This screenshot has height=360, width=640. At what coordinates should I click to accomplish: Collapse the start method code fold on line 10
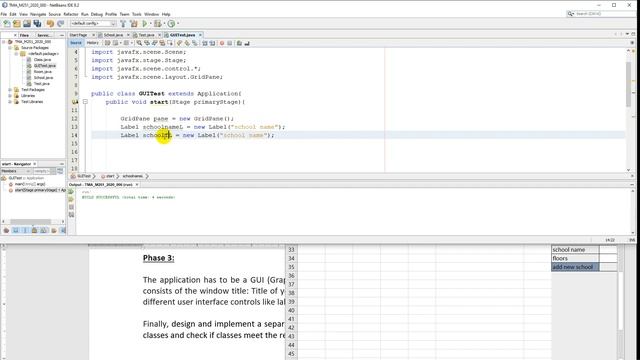tap(85, 102)
